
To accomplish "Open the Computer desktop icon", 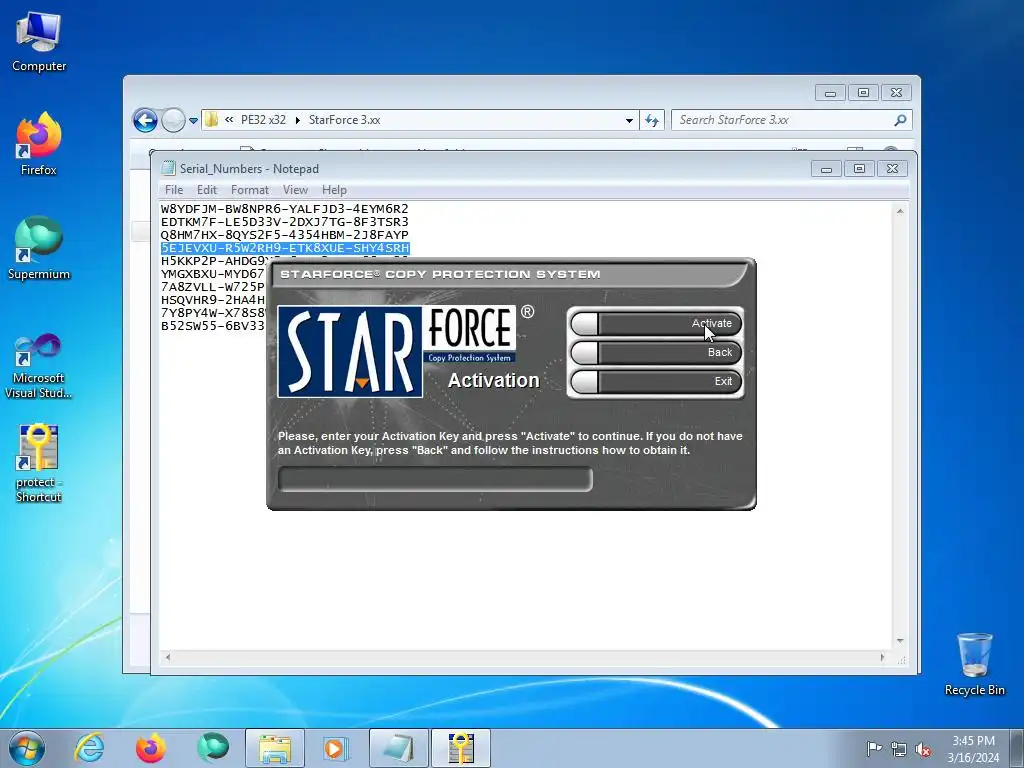I will (x=39, y=42).
